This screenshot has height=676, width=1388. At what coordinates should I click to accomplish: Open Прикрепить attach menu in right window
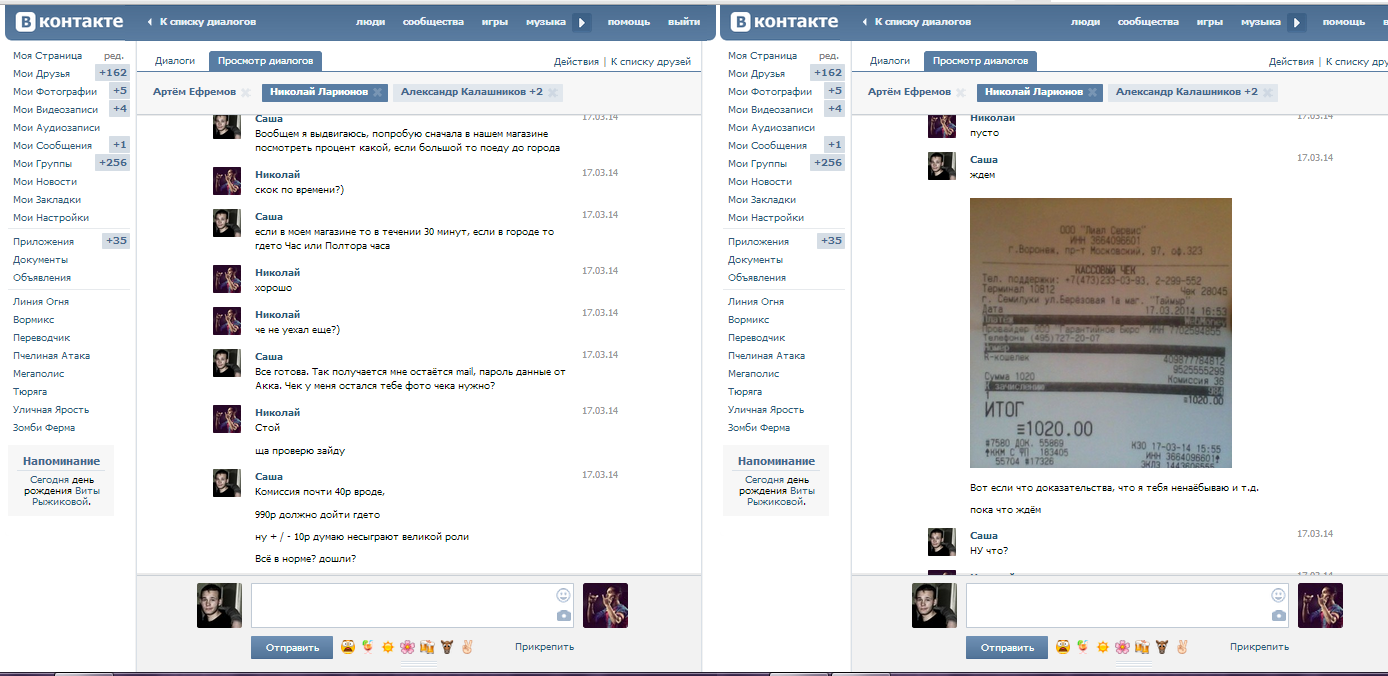(x=1260, y=647)
